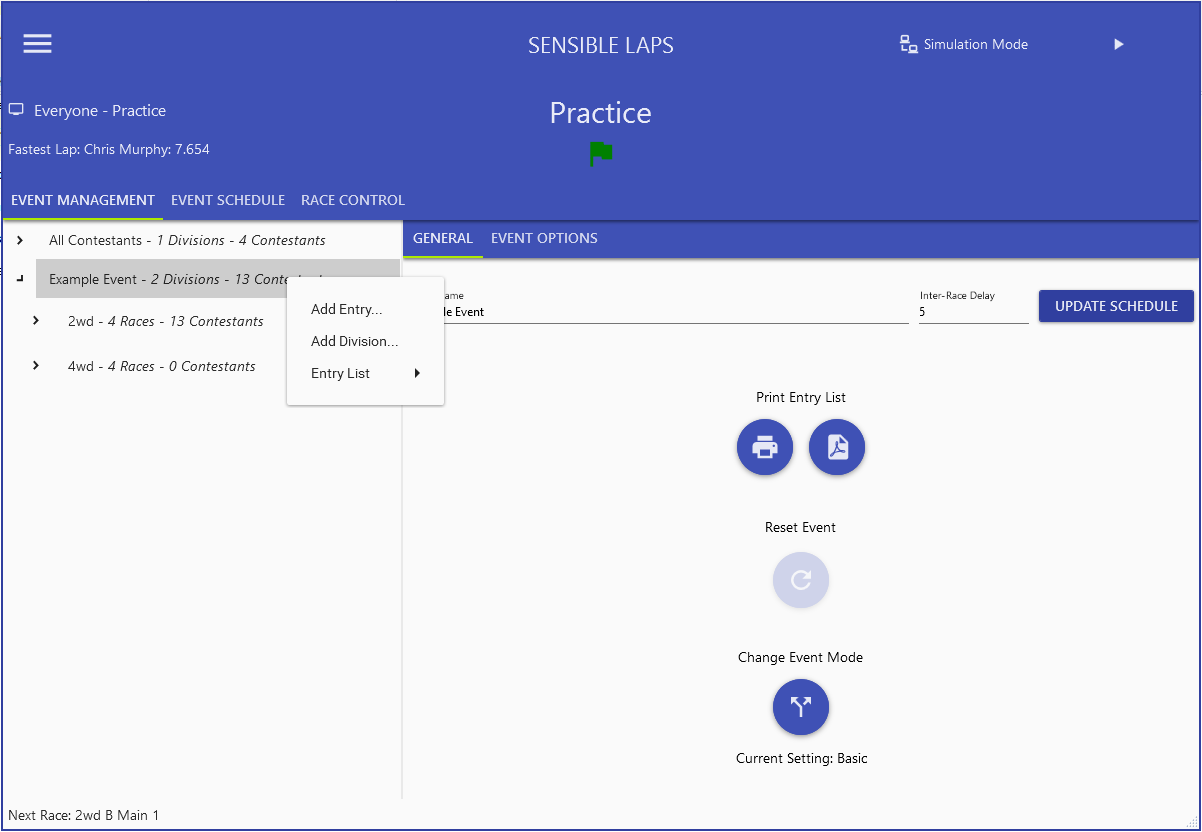Viewport: 1202px width, 832px height.
Task: Click the Reset Event refresh icon
Action: click(x=801, y=580)
